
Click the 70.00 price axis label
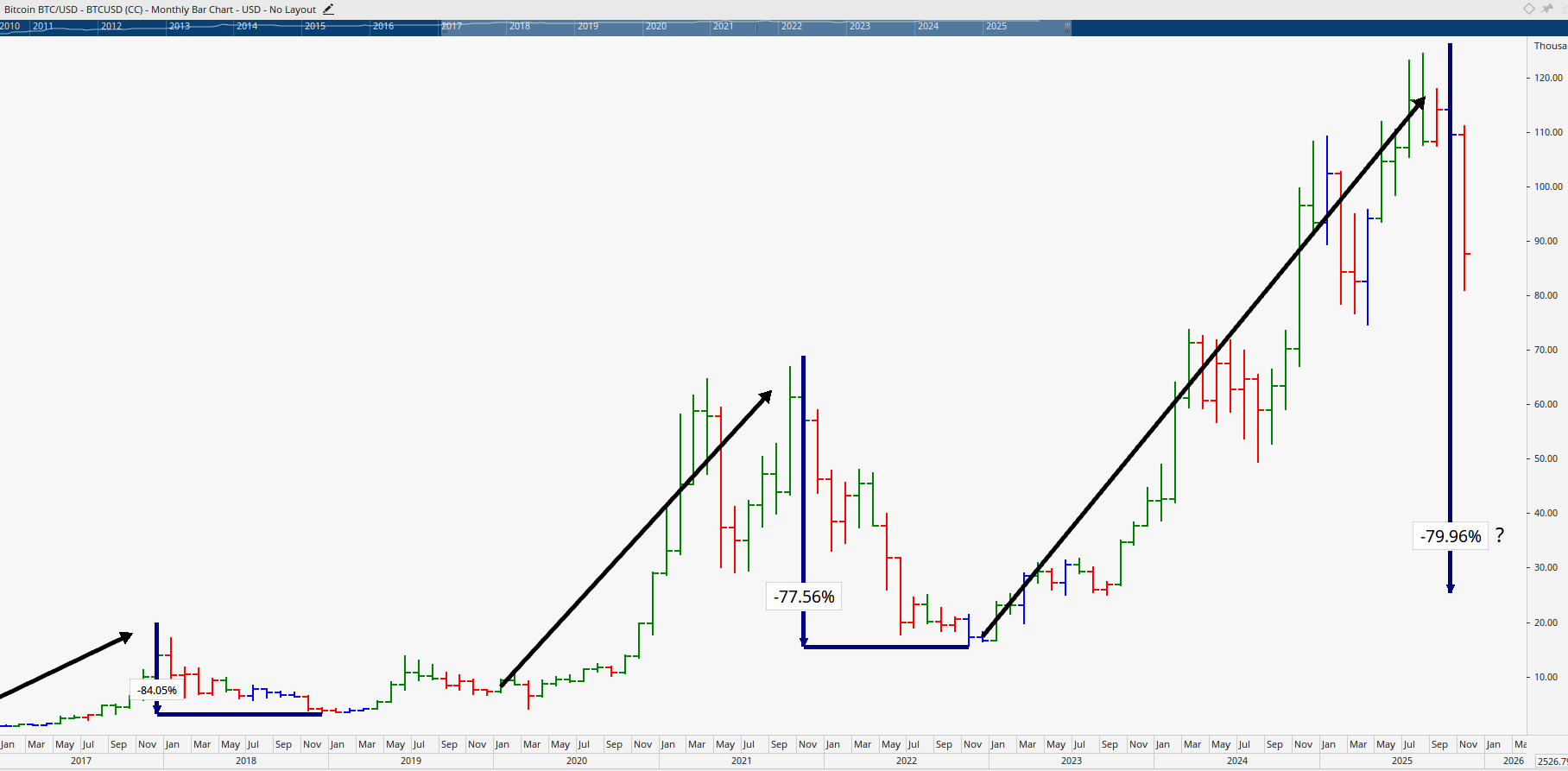[x=1546, y=350]
